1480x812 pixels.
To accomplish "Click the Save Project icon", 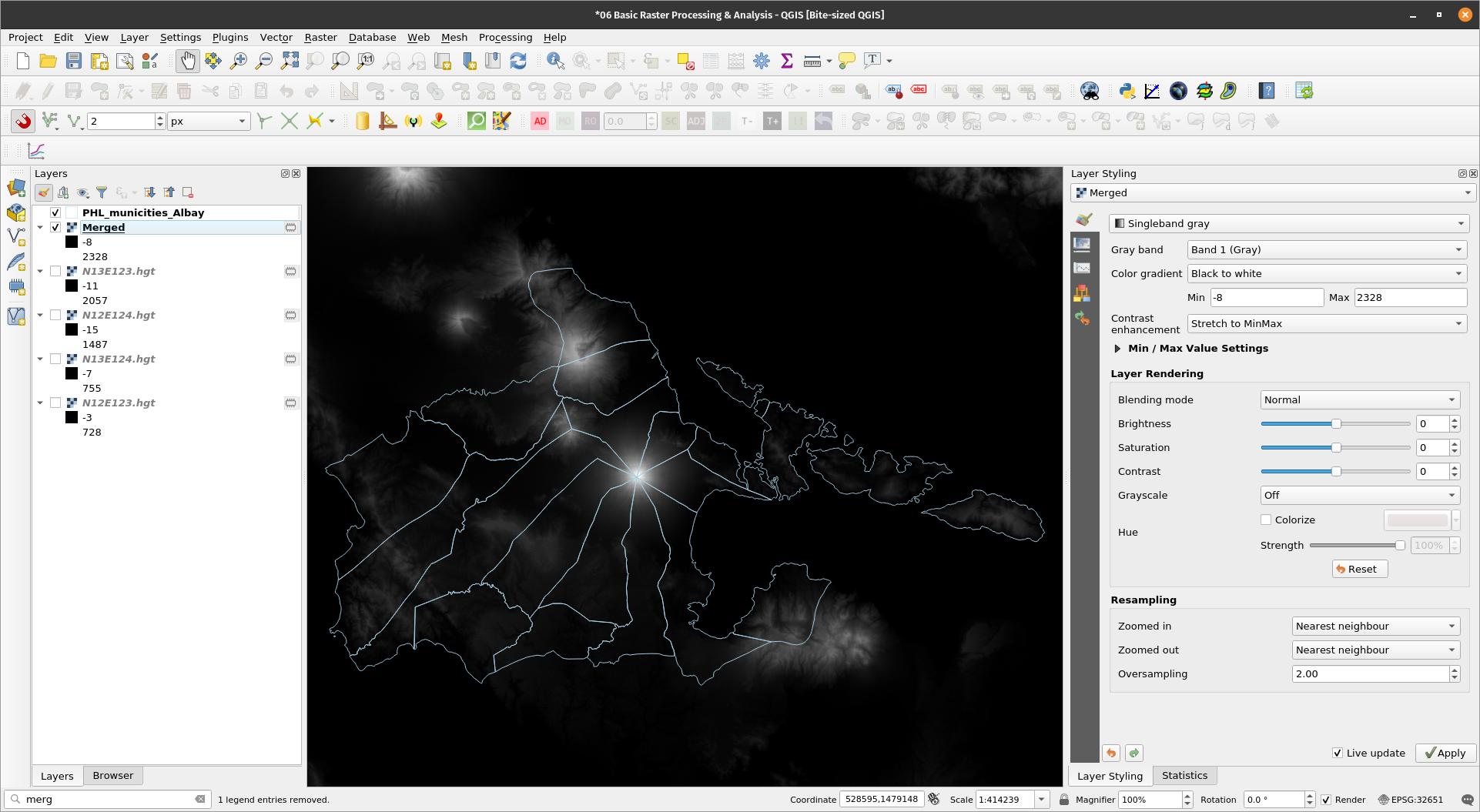I will click(74, 61).
